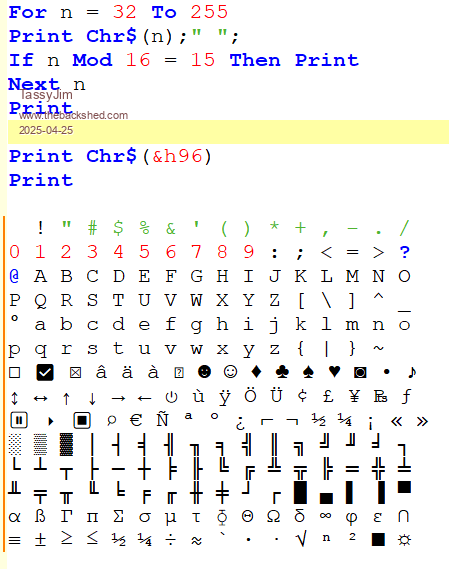The image size is (449, 569).
Task: Click the club suit symbol
Action: point(282,372)
